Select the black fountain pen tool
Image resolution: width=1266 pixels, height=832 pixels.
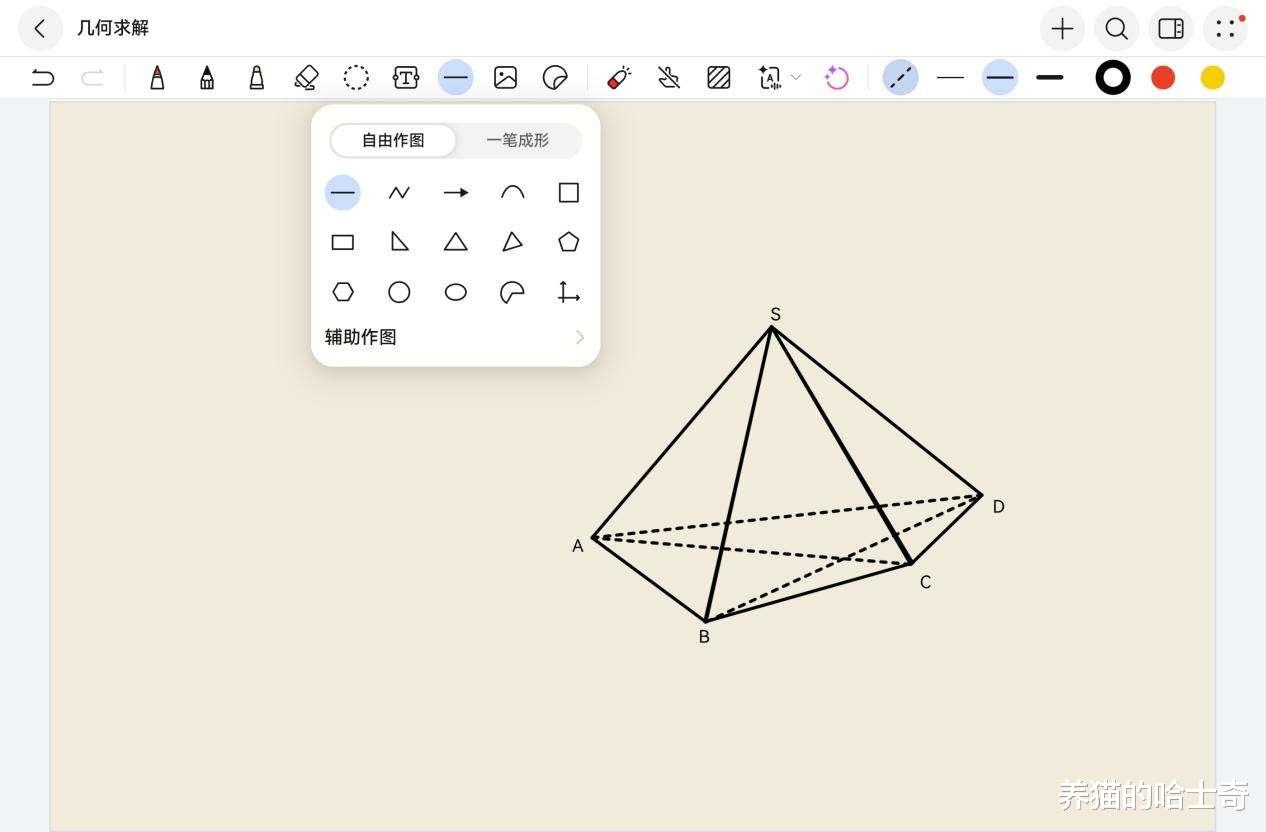coord(207,77)
